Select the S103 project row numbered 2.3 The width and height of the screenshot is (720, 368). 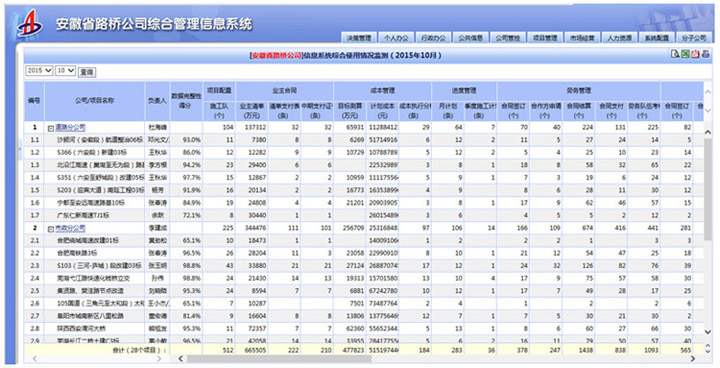click(x=364, y=266)
